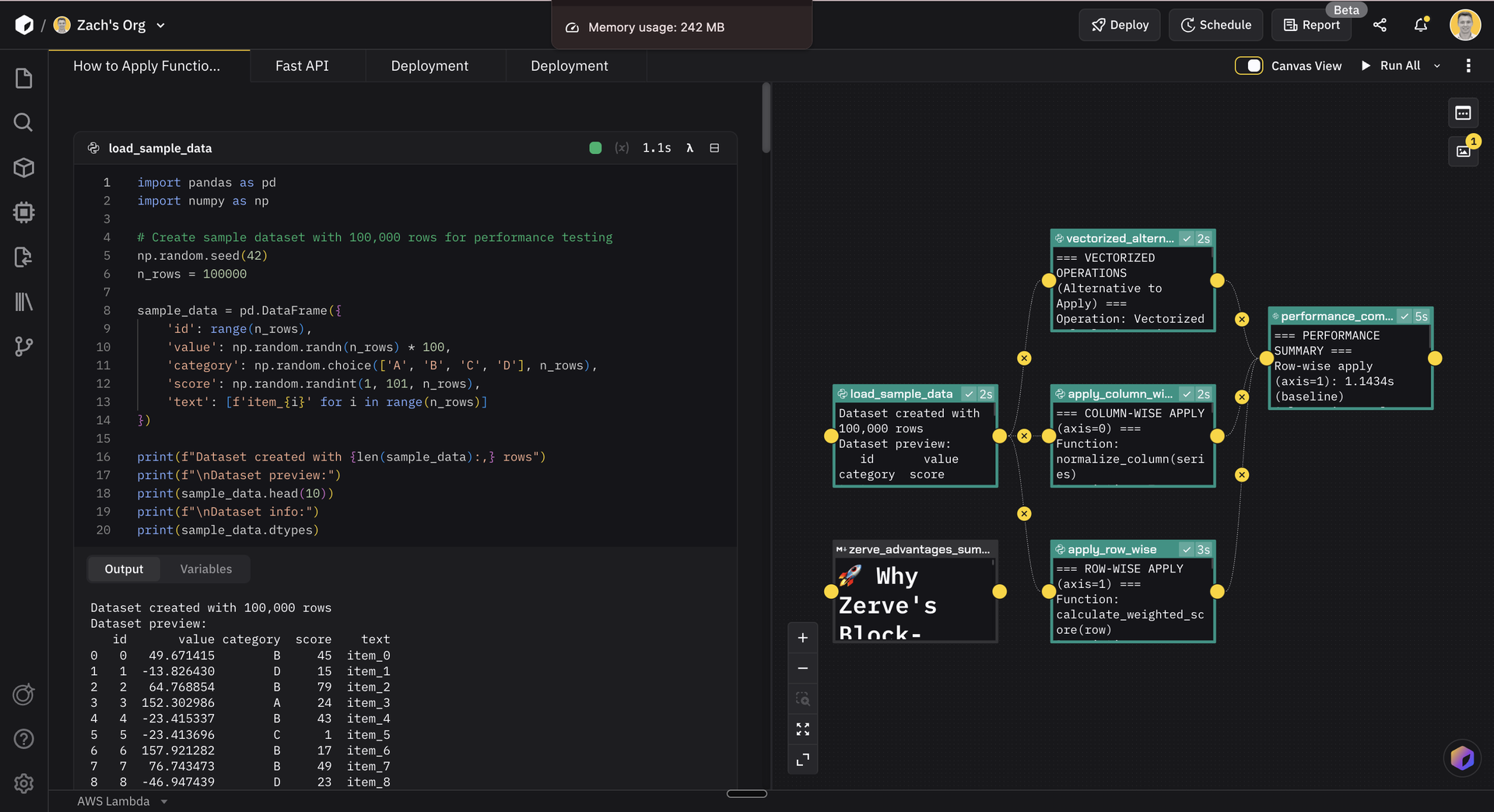Select the zerve_advantages_sum... markdown block
Image resolution: width=1494 pixels, height=812 pixels.
tap(915, 592)
